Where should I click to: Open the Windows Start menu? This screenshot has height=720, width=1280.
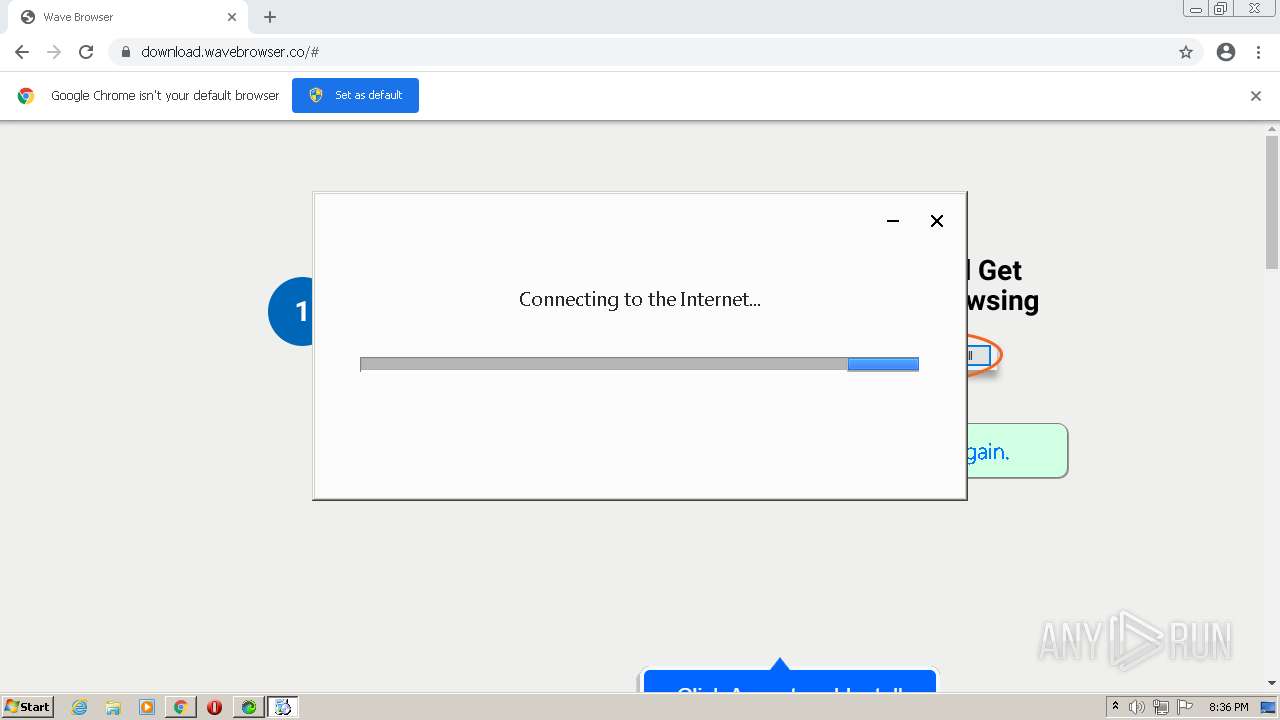[x=27, y=707]
